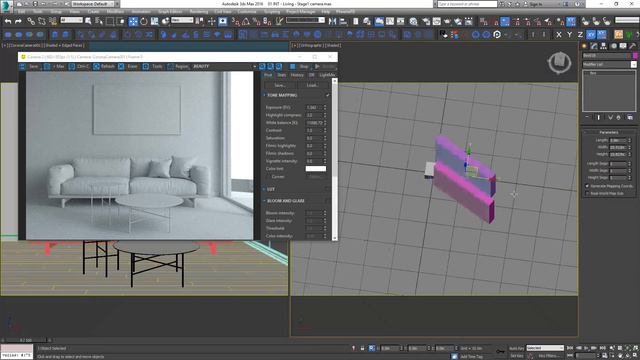Toggle the selection lock icon in status bar
Viewport: 640px width, 360px height.
(362, 348)
